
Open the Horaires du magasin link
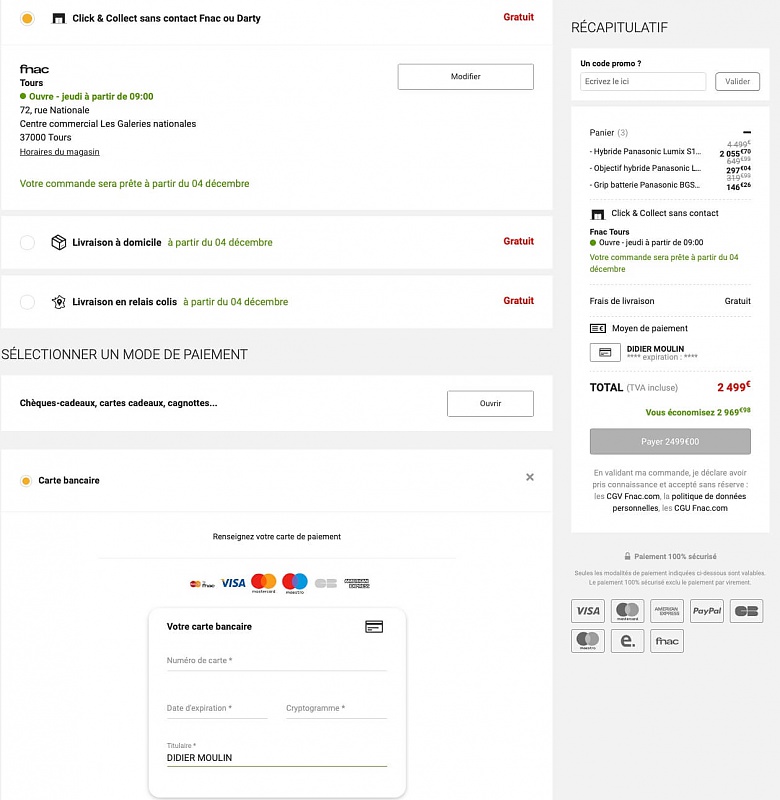(59, 152)
